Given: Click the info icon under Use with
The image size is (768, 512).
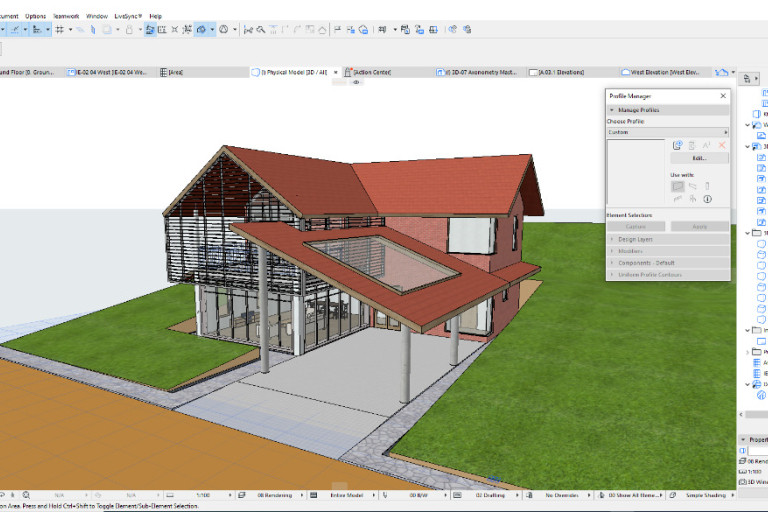Looking at the screenshot, I should click(707, 199).
